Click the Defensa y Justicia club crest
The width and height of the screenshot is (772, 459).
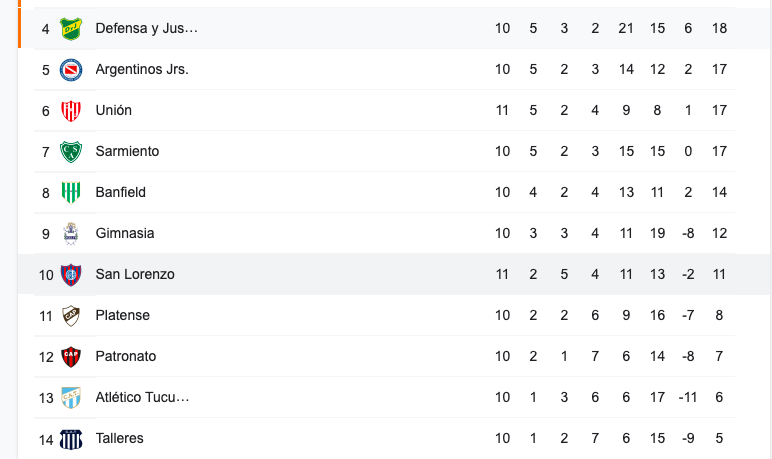click(71, 29)
